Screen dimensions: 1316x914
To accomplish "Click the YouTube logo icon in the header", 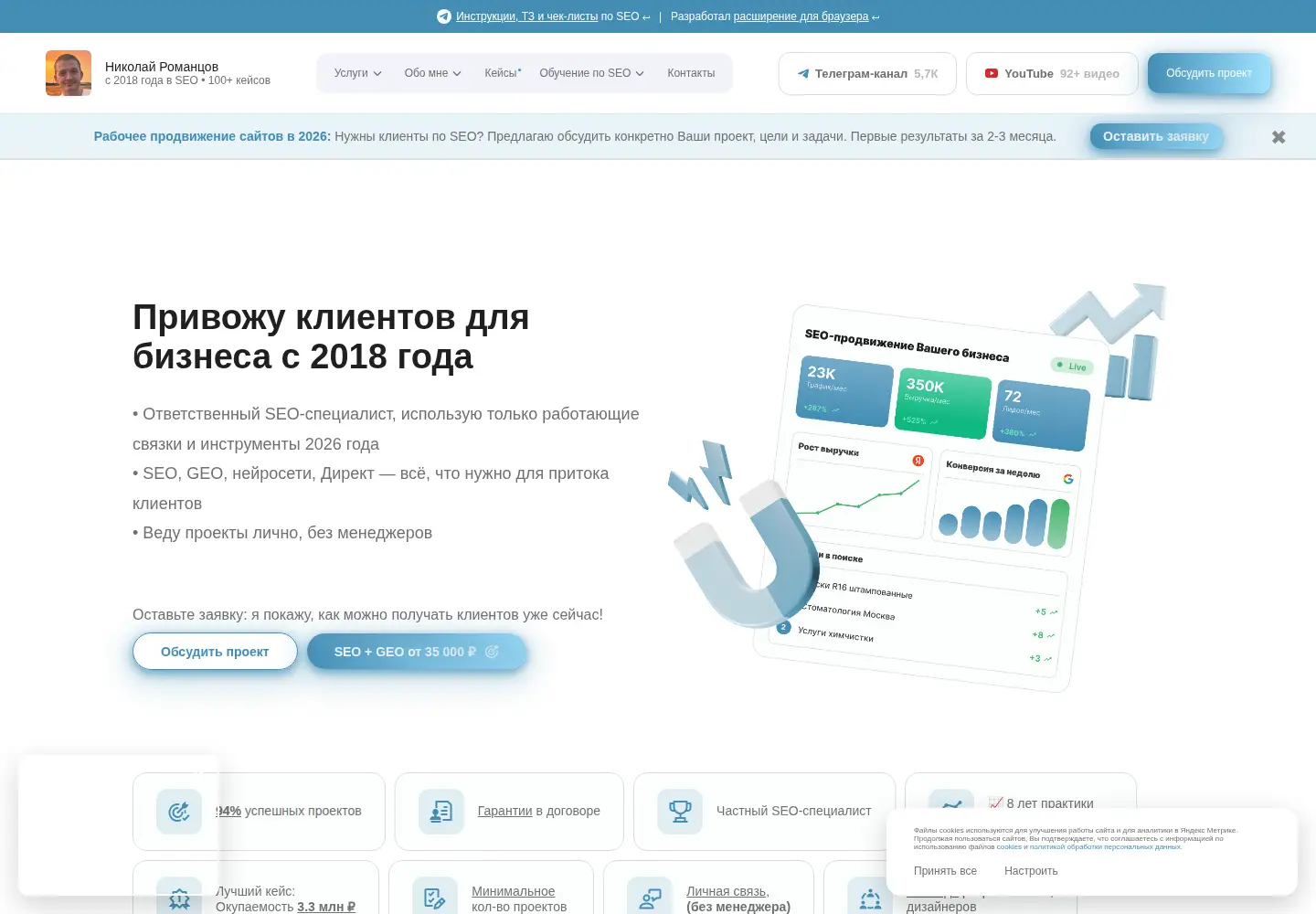I will [992, 73].
